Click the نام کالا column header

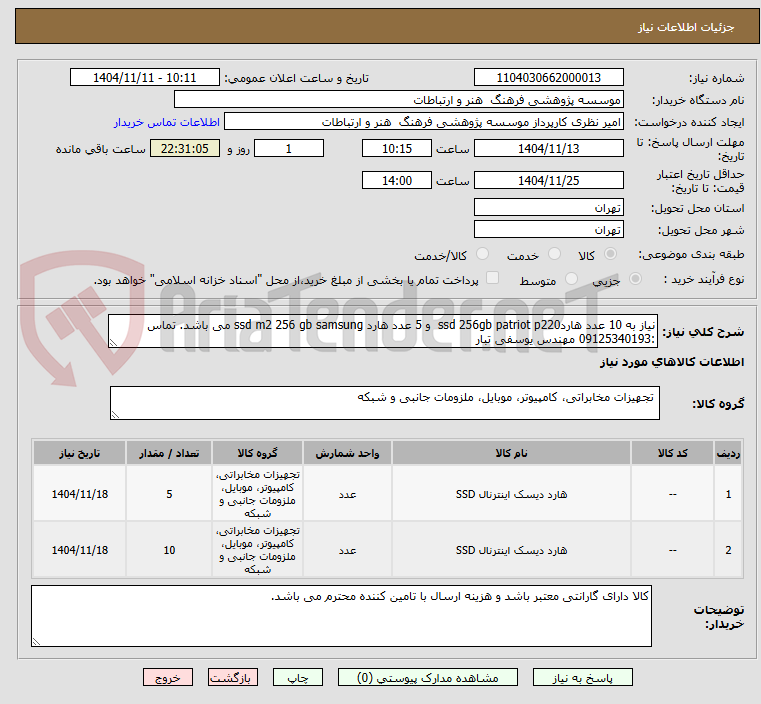click(x=511, y=453)
